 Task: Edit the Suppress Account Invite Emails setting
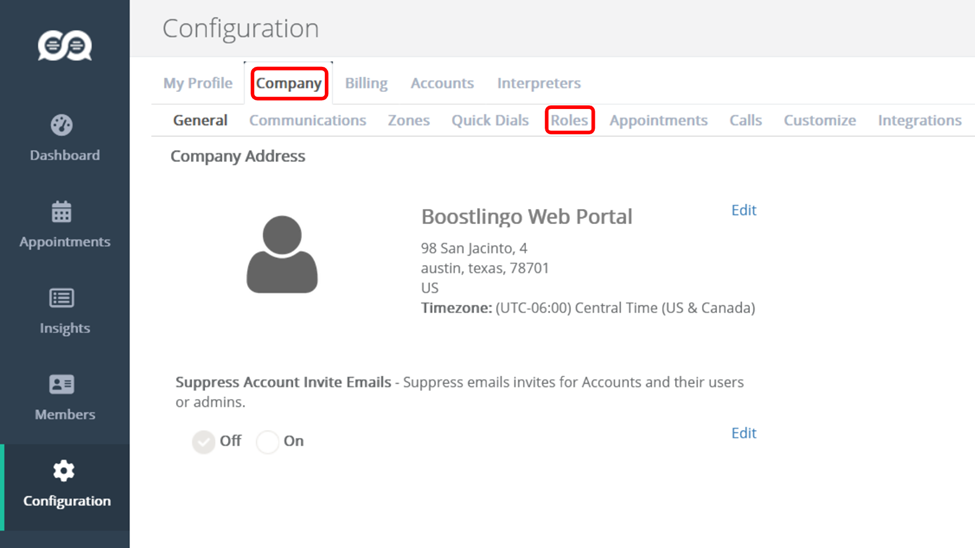click(744, 433)
